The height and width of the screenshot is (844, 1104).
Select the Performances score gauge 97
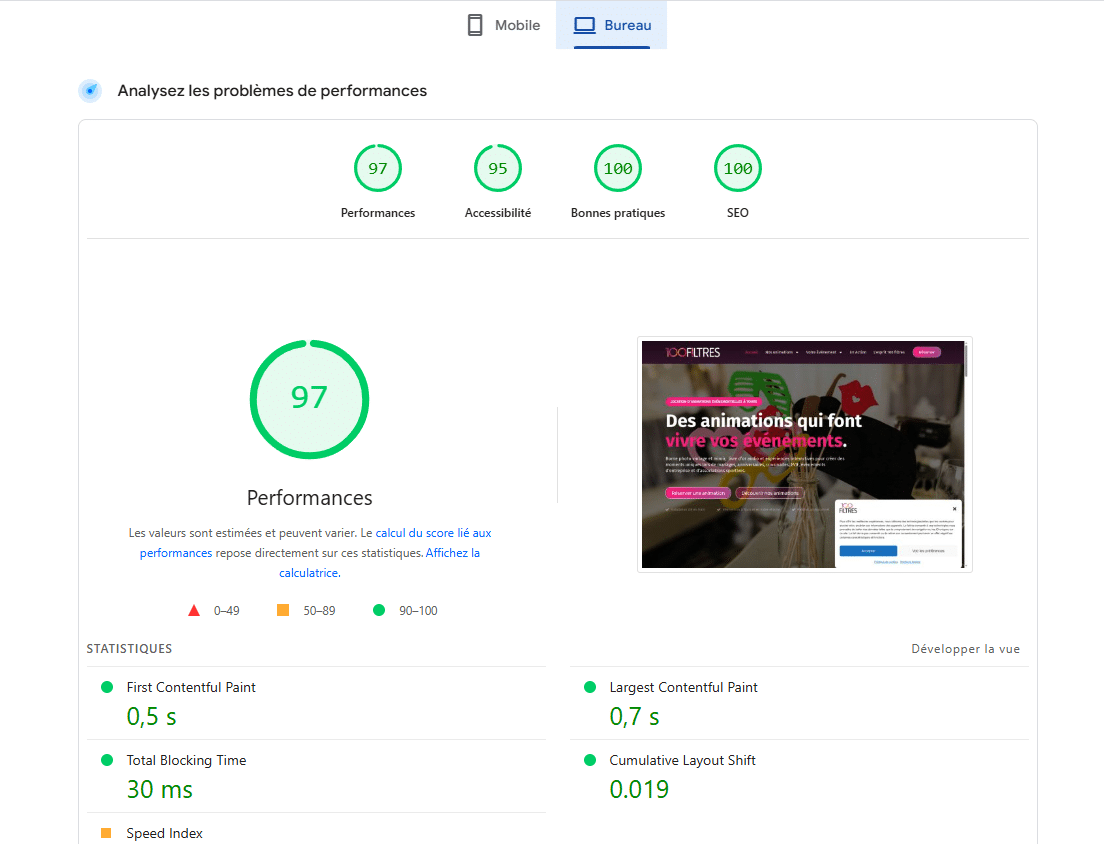click(x=378, y=168)
